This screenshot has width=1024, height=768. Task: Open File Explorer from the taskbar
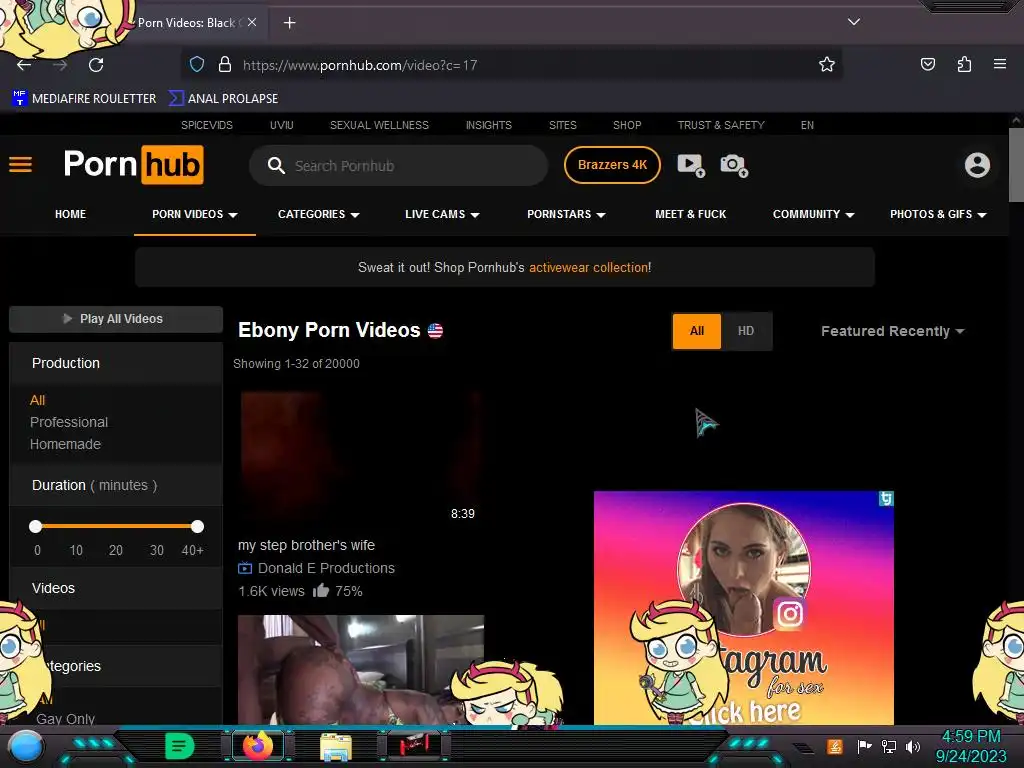click(x=336, y=746)
